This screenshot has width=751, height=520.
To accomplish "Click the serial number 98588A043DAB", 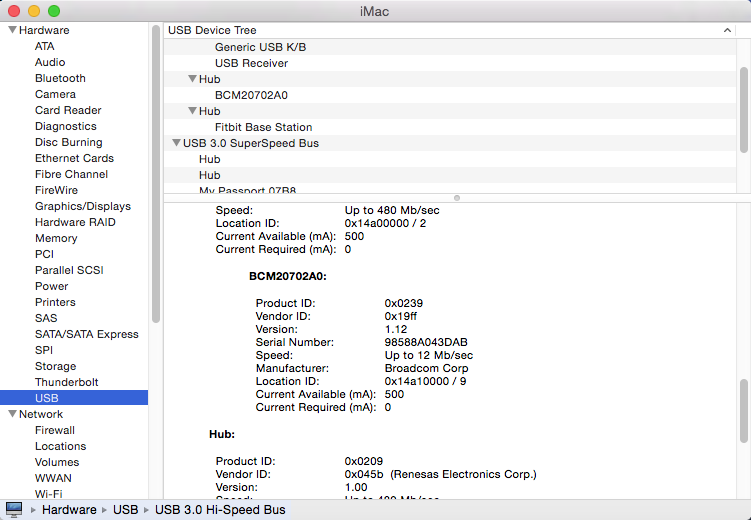I will (426, 342).
